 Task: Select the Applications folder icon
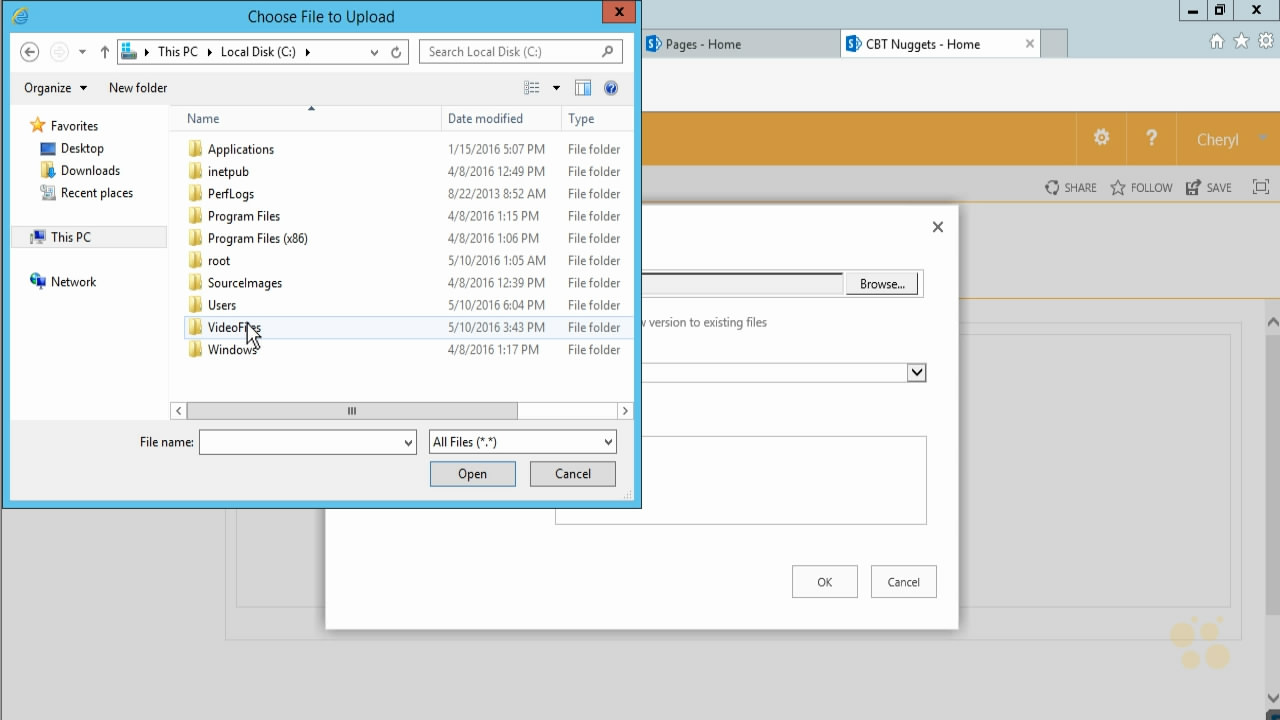pyautogui.click(x=195, y=149)
